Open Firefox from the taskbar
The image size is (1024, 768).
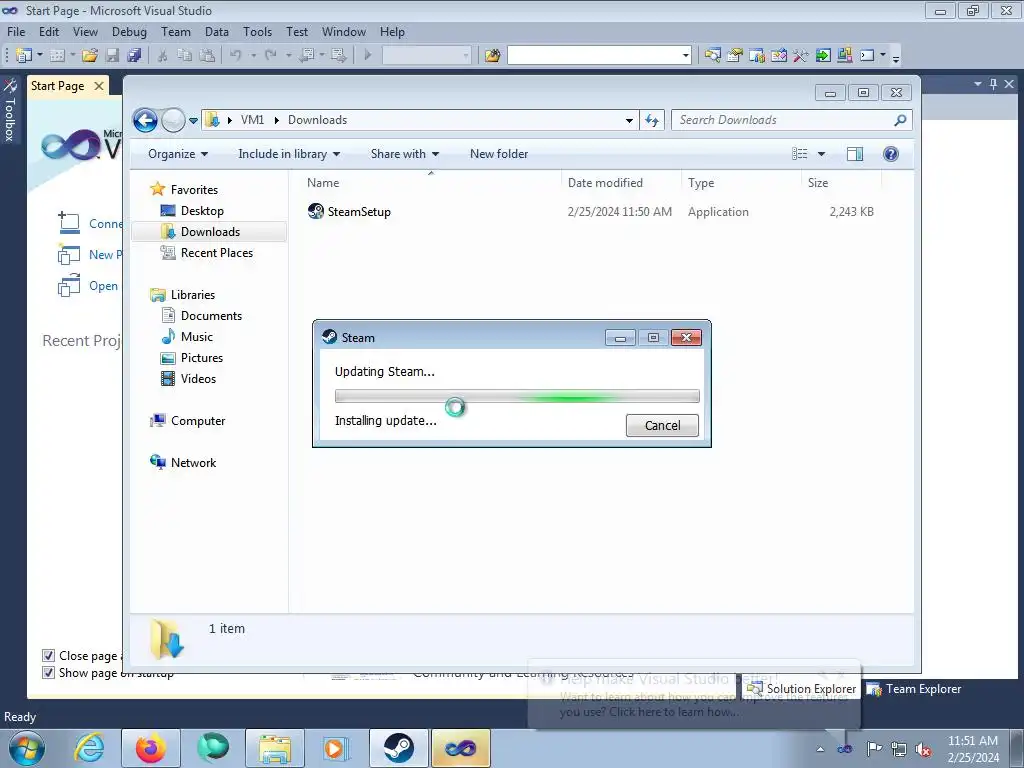click(151, 748)
